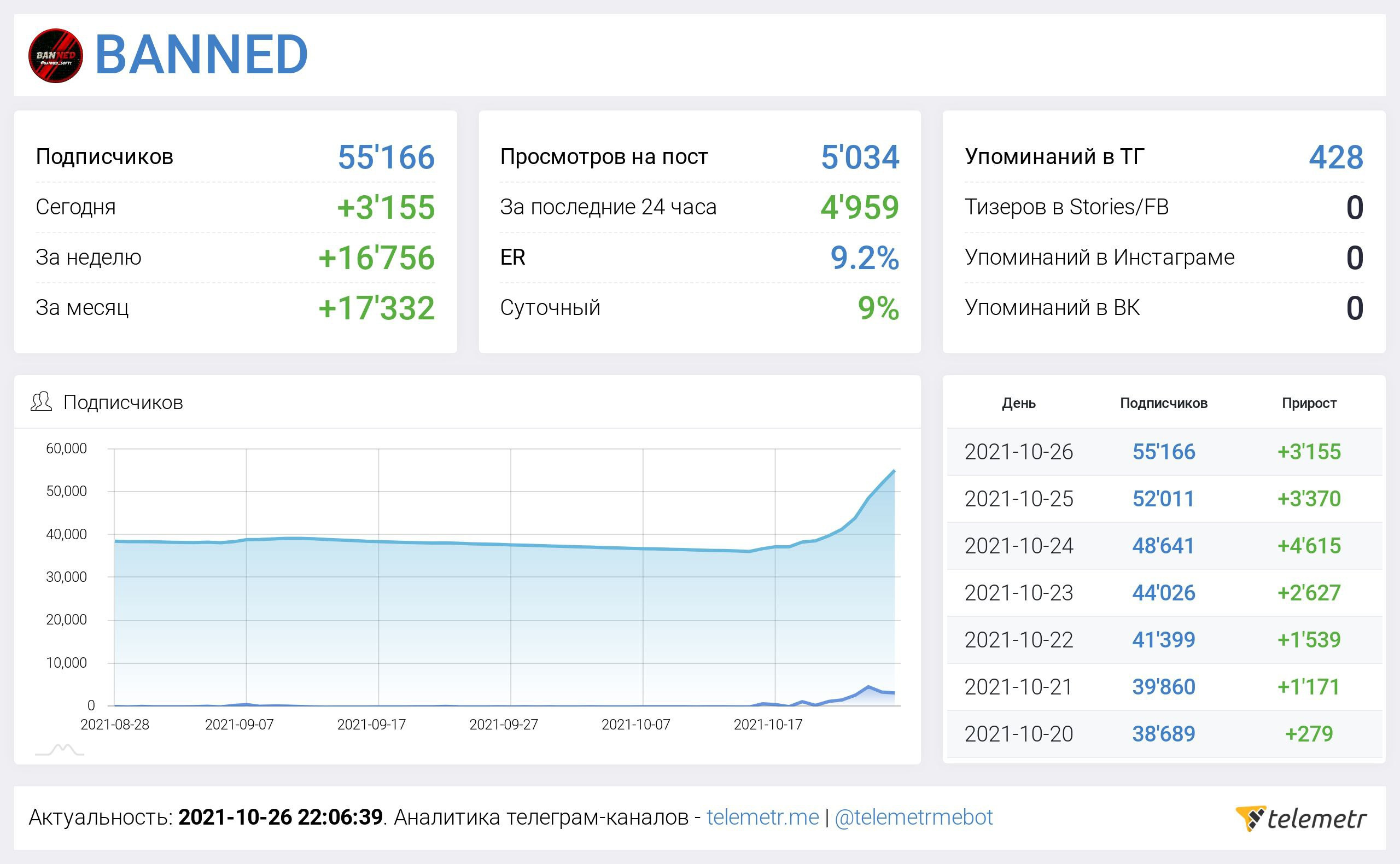Click the small chart logo below graph
The image size is (1400, 864).
(x=60, y=750)
